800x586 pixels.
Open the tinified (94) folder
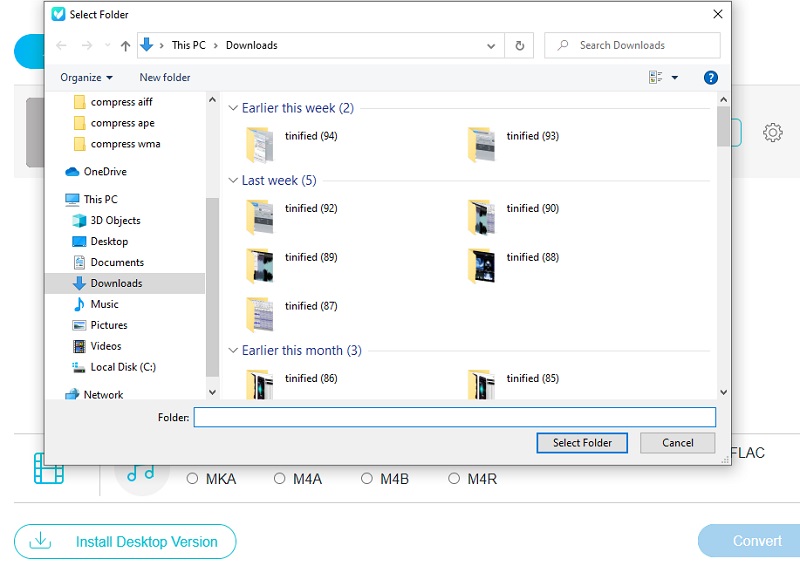tap(259, 145)
